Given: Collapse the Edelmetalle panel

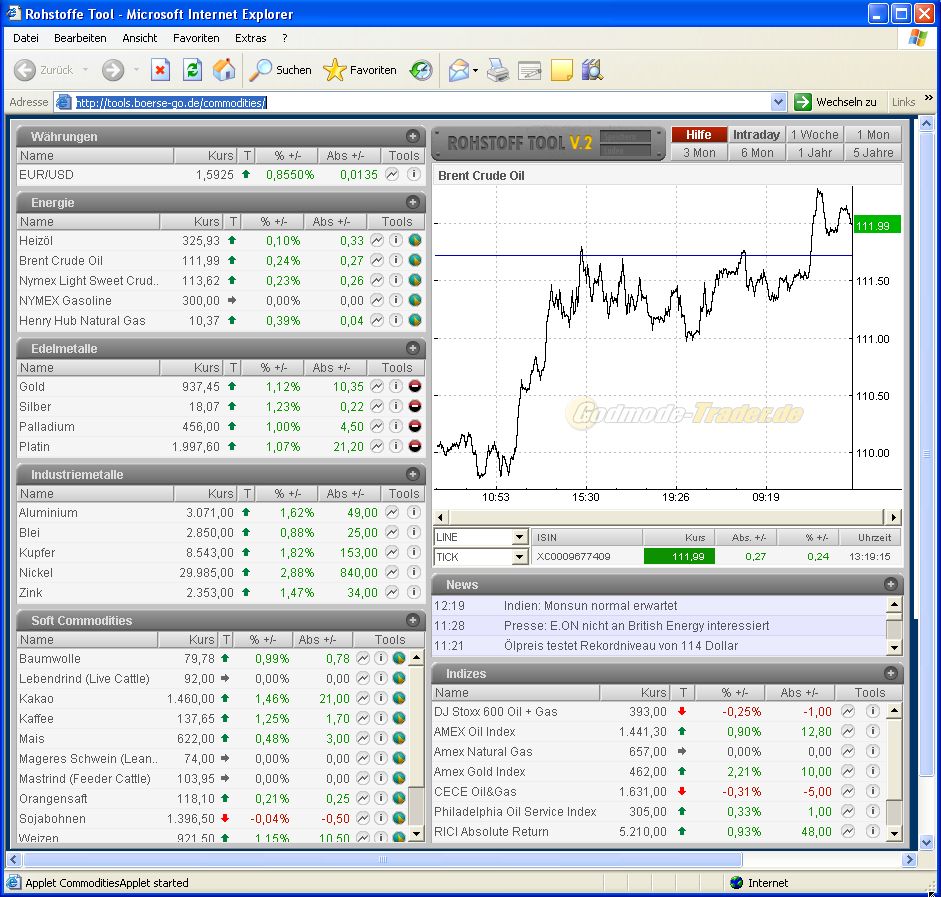Looking at the screenshot, I should pos(412,348).
